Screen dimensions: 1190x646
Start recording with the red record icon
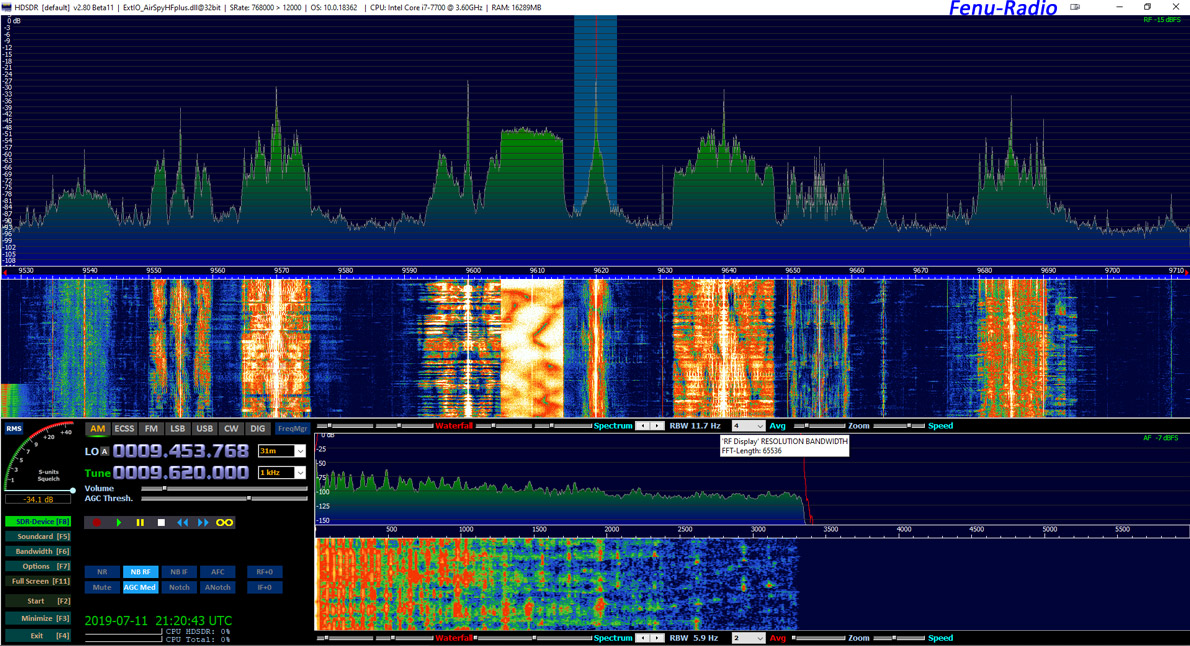tap(98, 523)
